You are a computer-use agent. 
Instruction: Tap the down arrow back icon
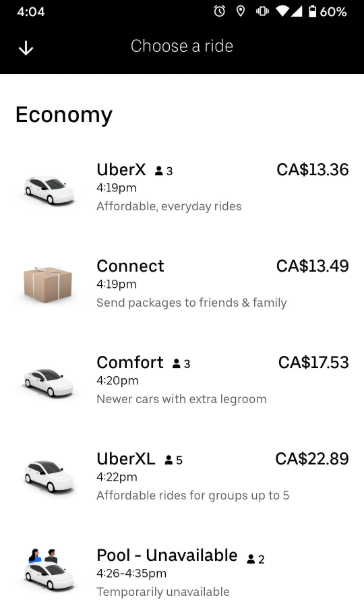click(26, 48)
